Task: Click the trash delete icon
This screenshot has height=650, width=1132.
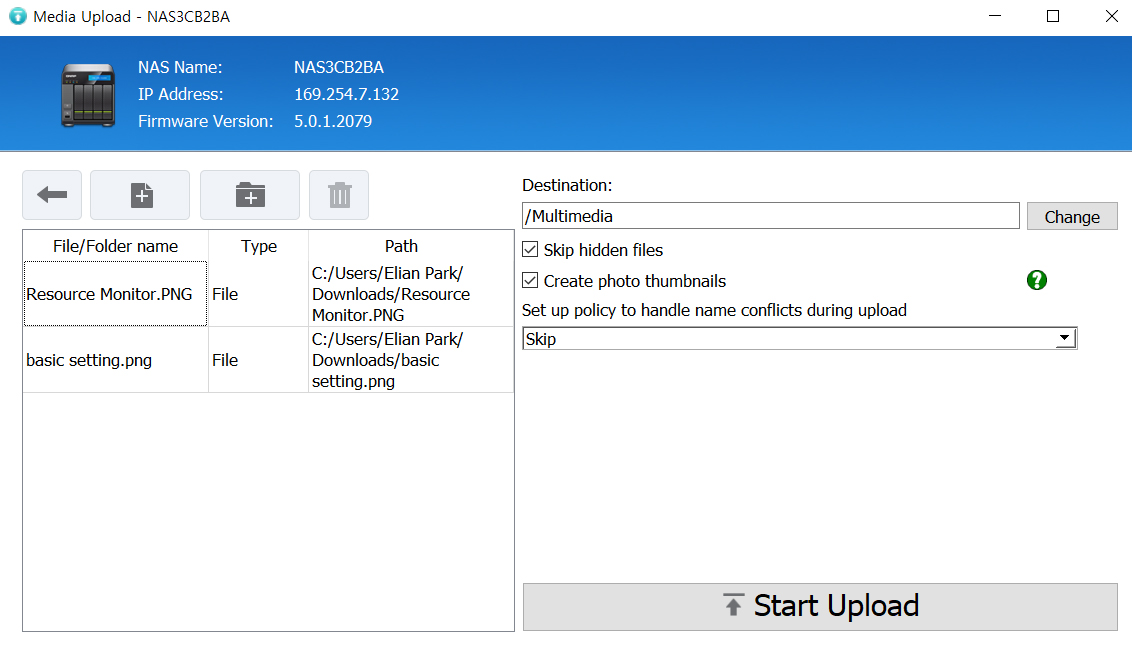Action: (x=339, y=195)
